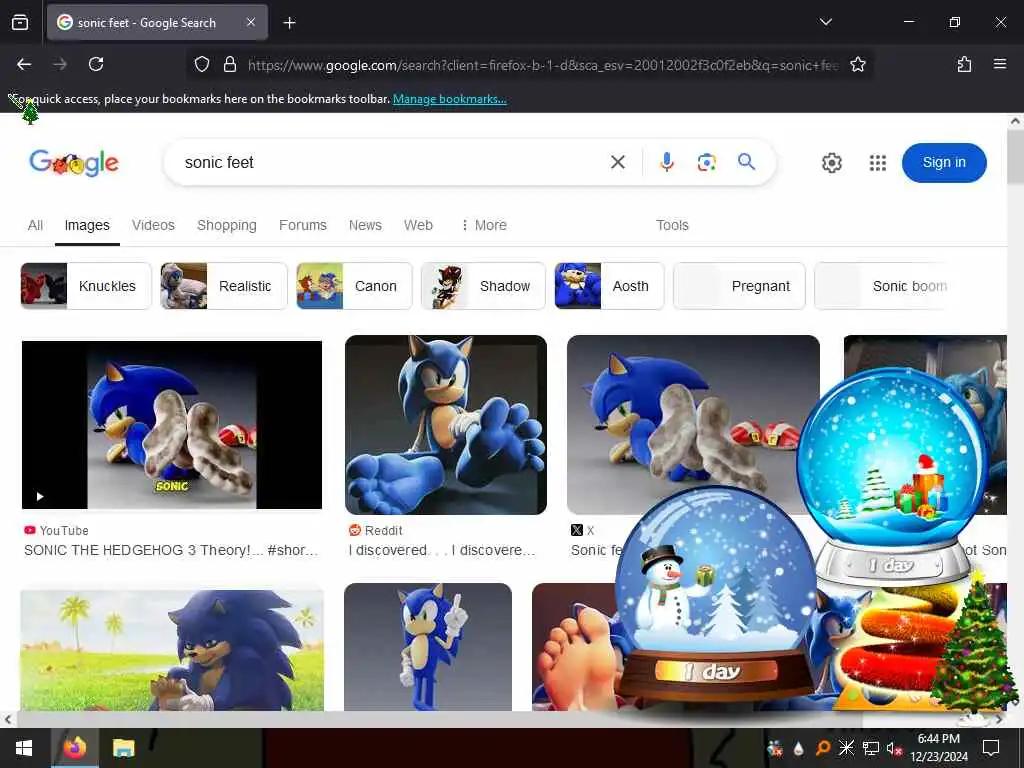This screenshot has height=768, width=1024.
Task: Open muted volume tray icon
Action: [x=894, y=748]
